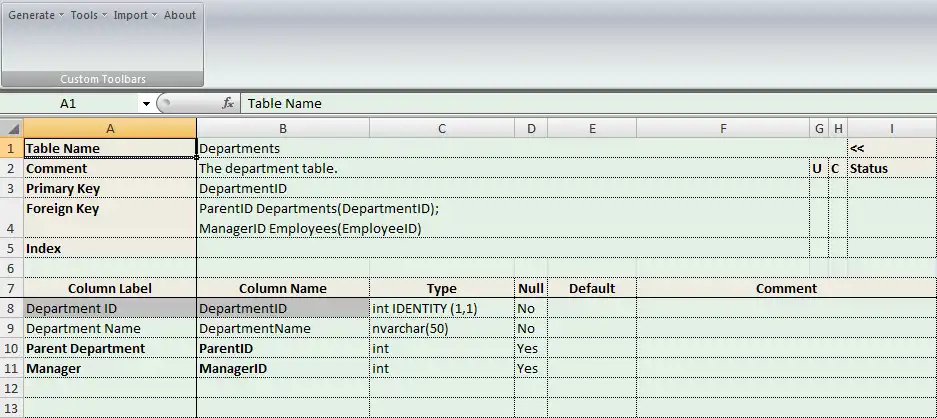Select column H header
The image size is (937, 418).
[x=838, y=128]
